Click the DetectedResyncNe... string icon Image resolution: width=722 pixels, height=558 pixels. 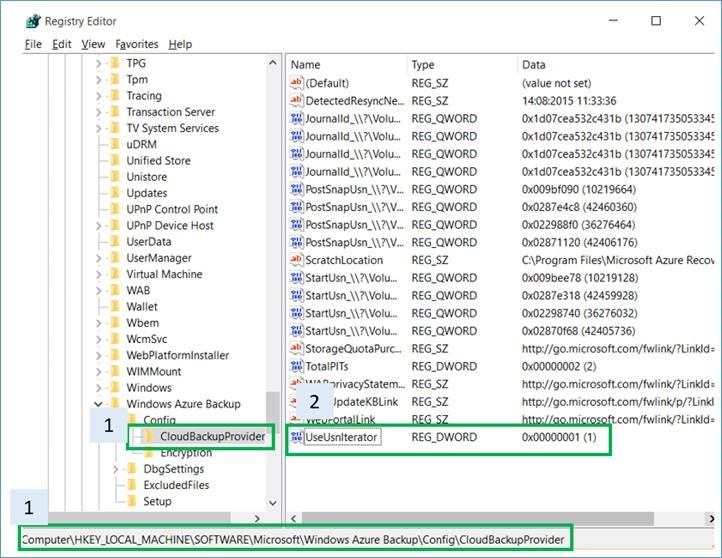(296, 100)
